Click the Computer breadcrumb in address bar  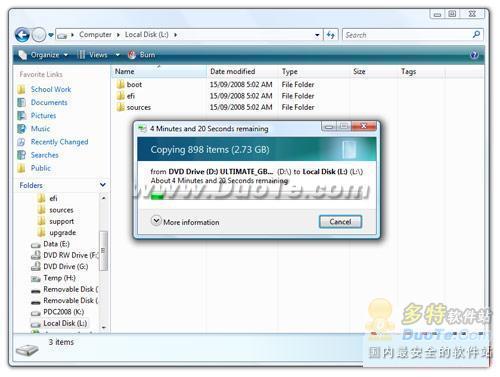(95, 35)
